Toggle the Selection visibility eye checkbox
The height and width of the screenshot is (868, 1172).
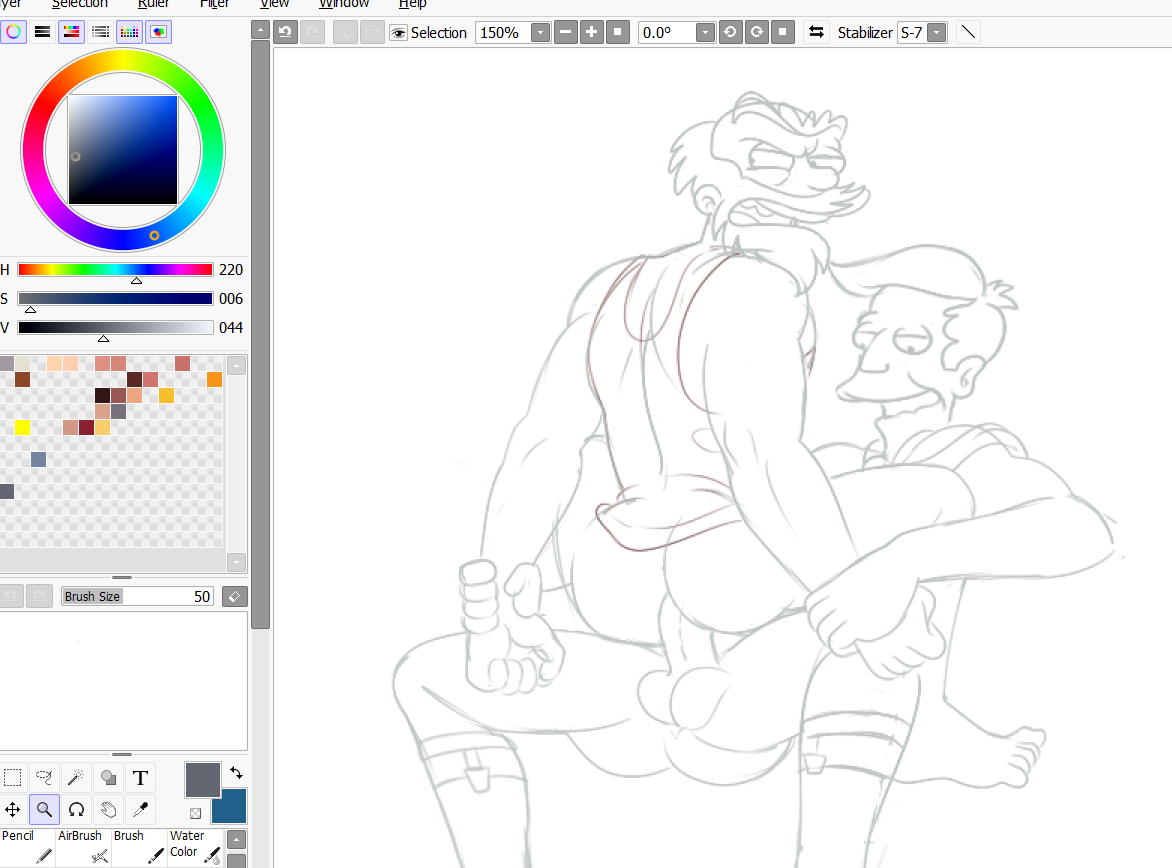click(x=399, y=32)
